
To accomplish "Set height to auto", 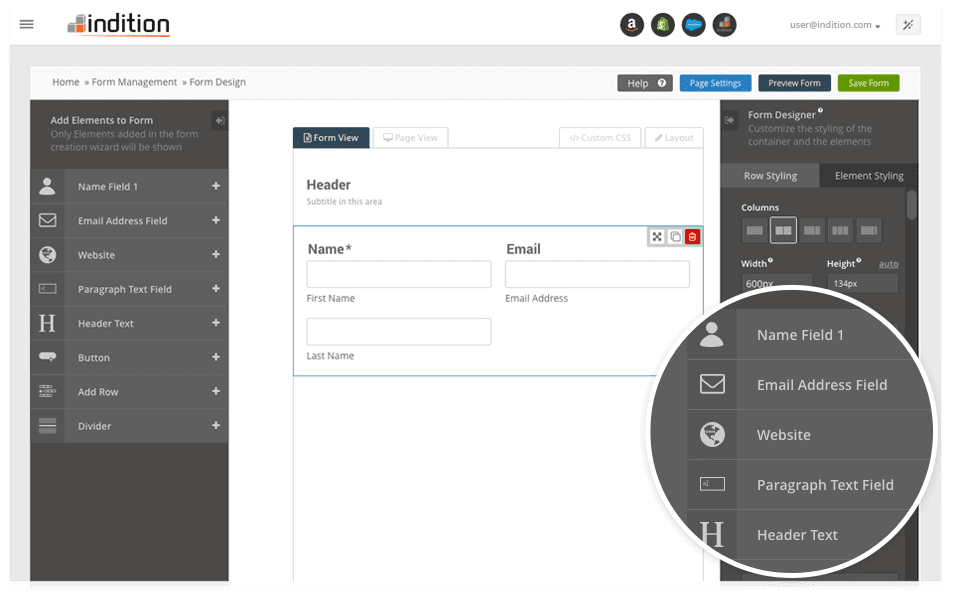I will pyautogui.click(x=888, y=264).
